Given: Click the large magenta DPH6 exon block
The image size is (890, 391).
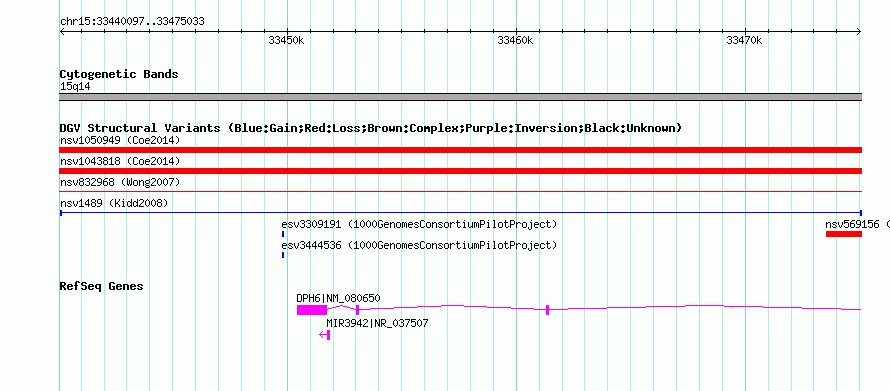Looking at the screenshot, I should 312,310.
